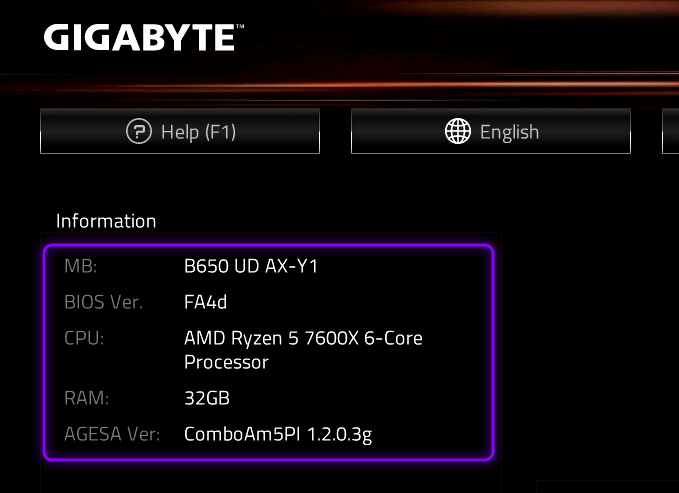Viewport: 679px width, 493px height.
Task: Select the MB label
Action: pyautogui.click(x=78, y=266)
